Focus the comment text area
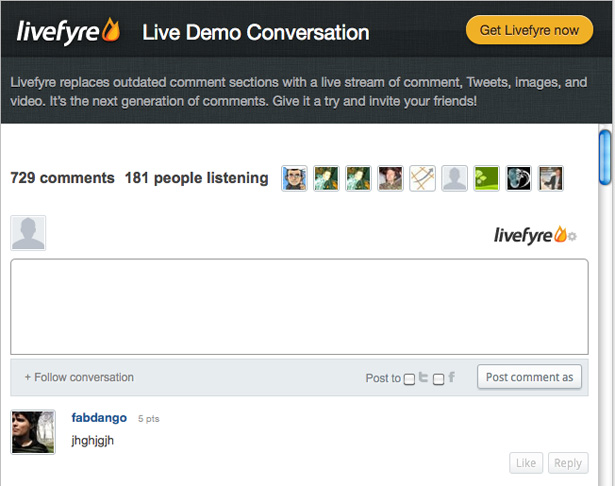Viewport: 615px width, 486px height. pos(299,307)
